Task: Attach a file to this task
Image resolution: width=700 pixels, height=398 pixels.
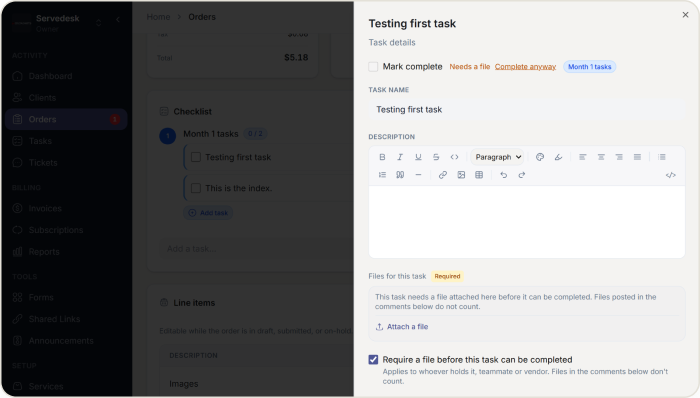Action: 402,327
